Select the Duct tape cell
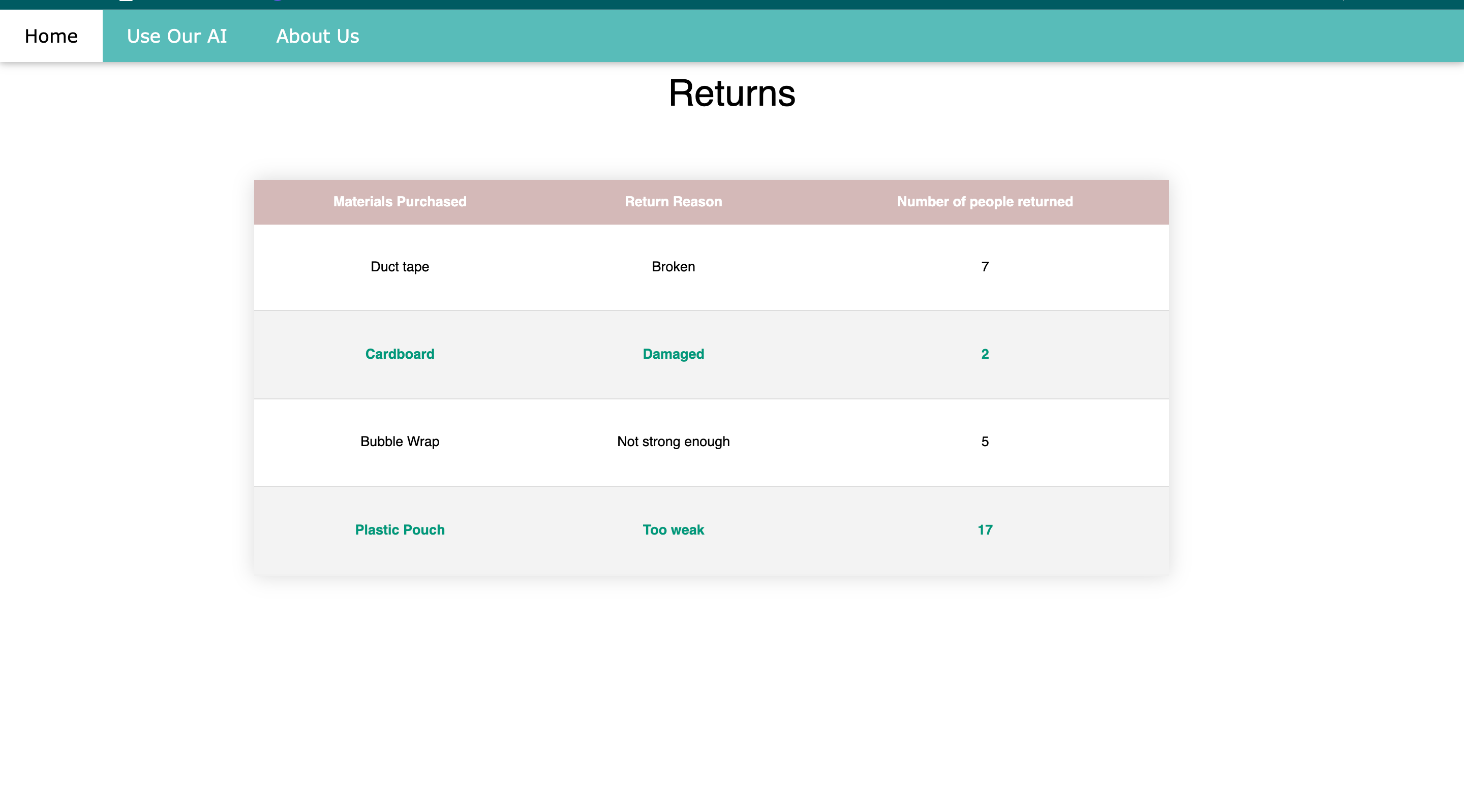The width and height of the screenshot is (1464, 812). 400,266
